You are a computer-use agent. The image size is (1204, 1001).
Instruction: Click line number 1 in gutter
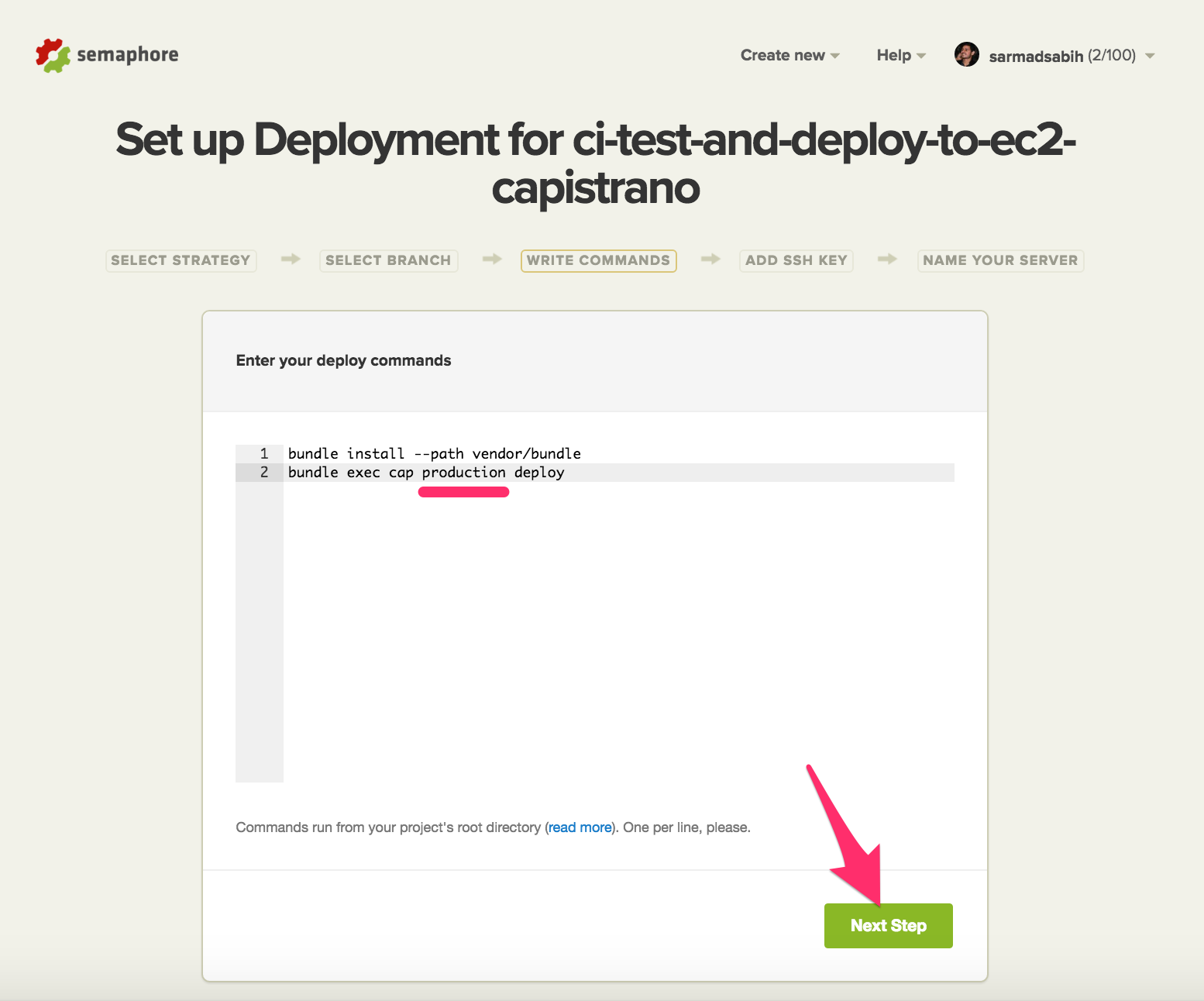click(264, 453)
